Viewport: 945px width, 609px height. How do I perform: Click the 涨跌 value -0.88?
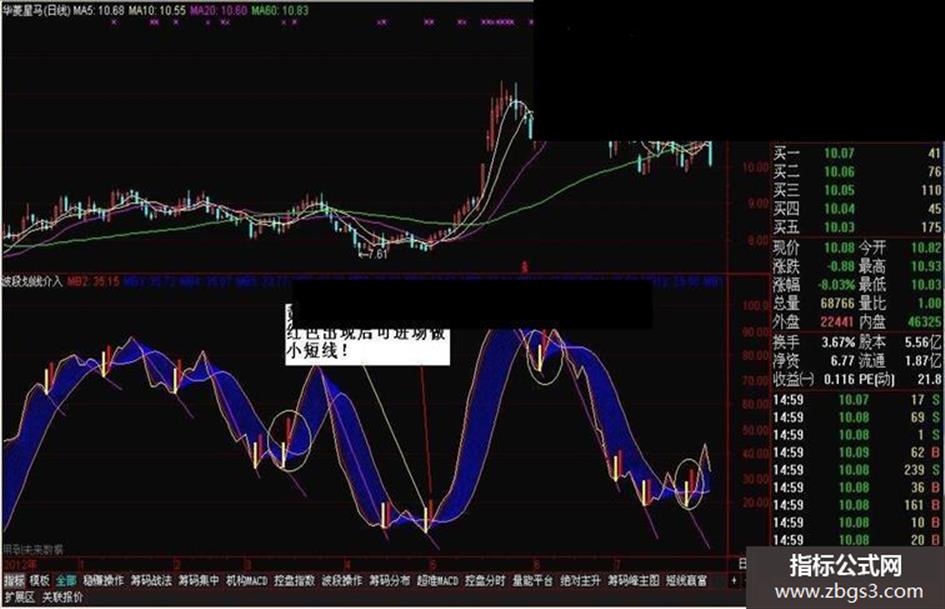[x=839, y=266]
